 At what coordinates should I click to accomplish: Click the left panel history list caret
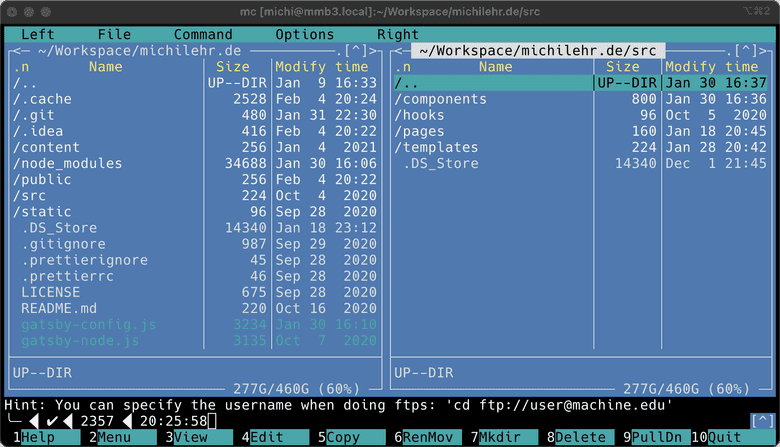354,50
